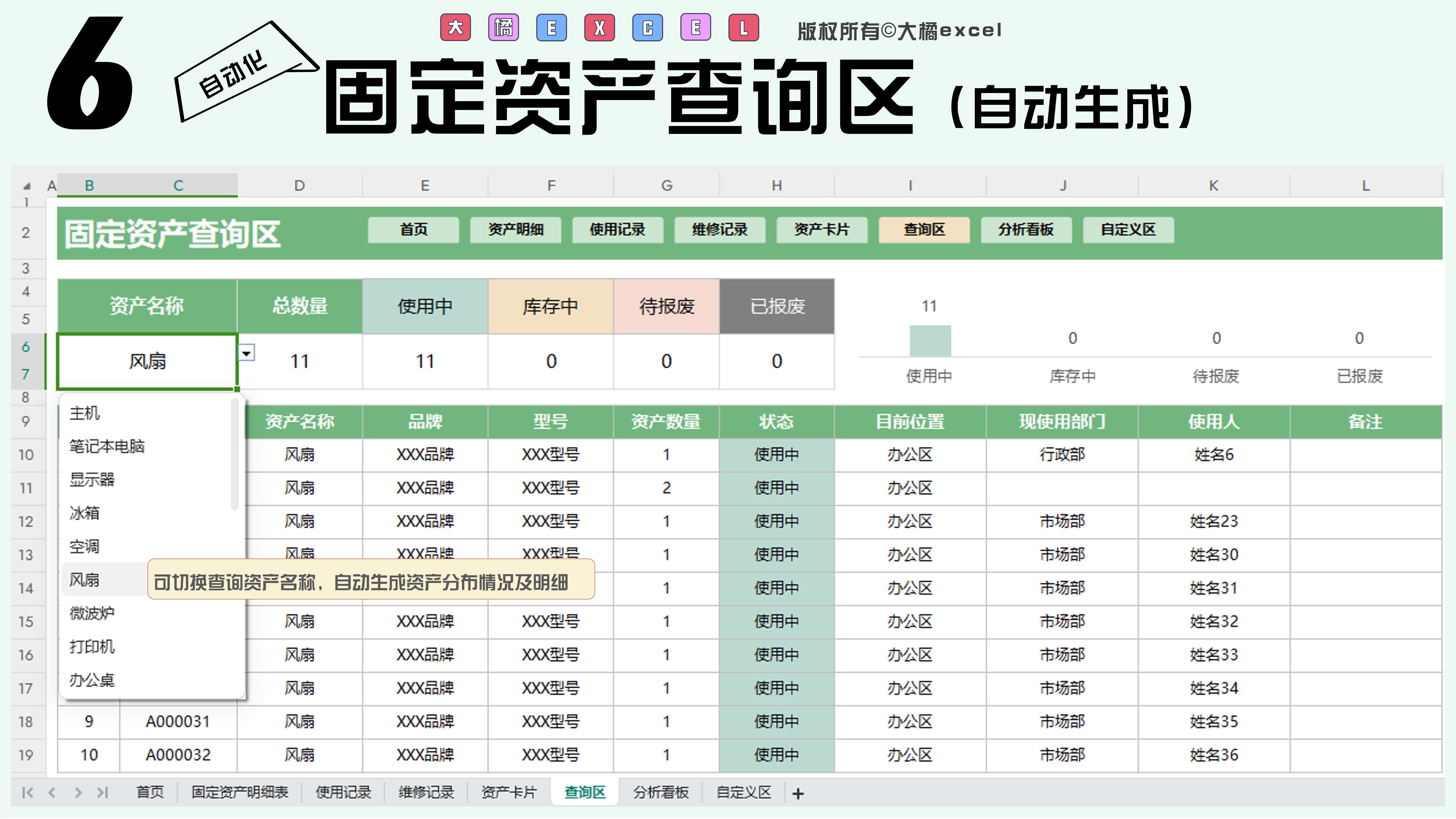
Task: Click 维修记录 navigation button
Action: pos(720,230)
